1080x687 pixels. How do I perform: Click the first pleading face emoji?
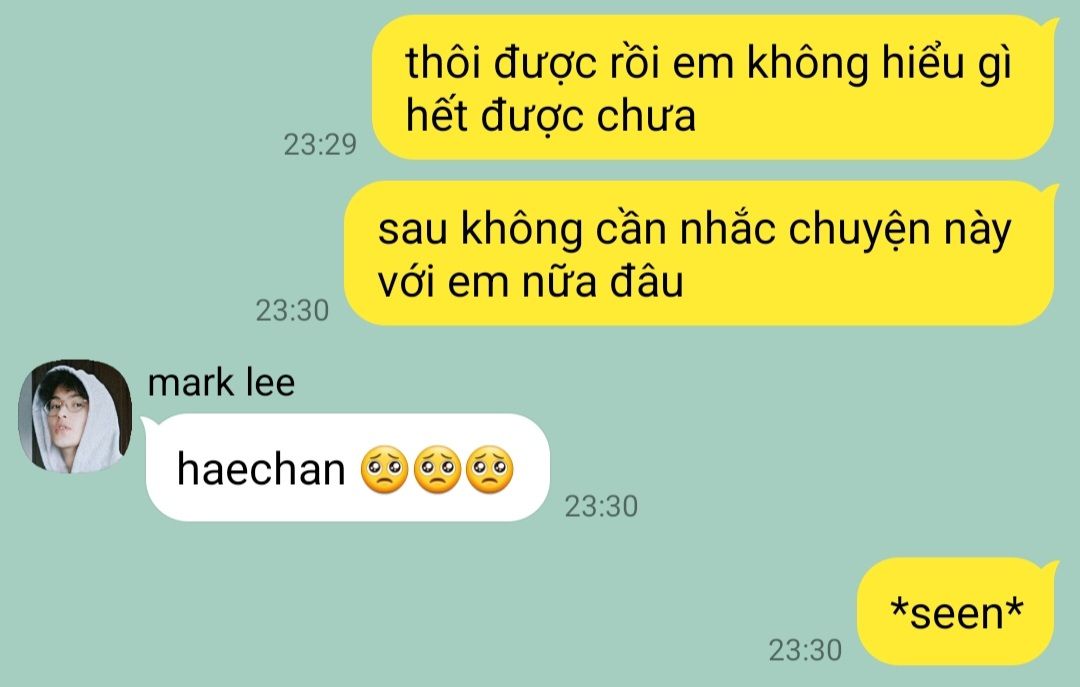(384, 469)
